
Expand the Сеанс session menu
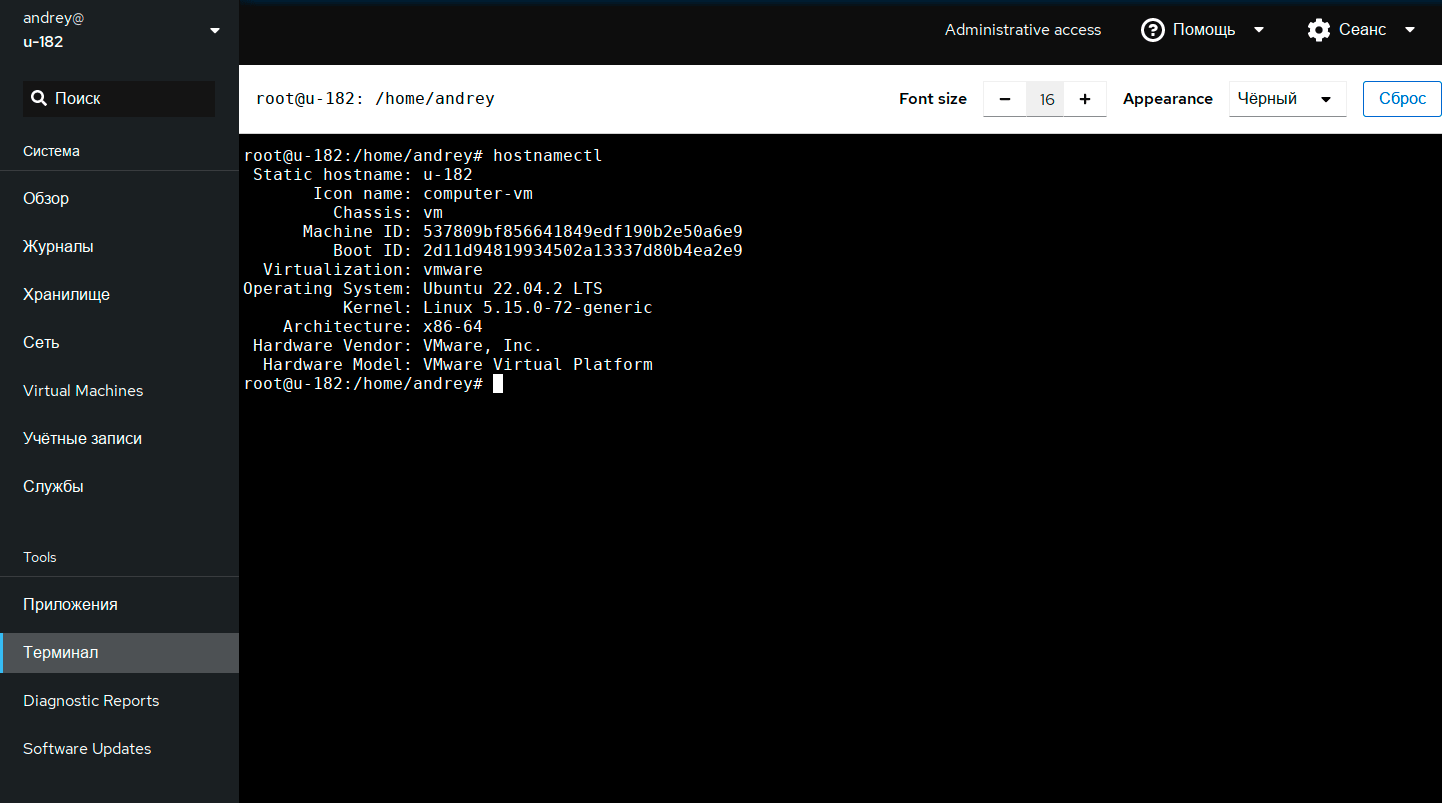(x=1361, y=30)
